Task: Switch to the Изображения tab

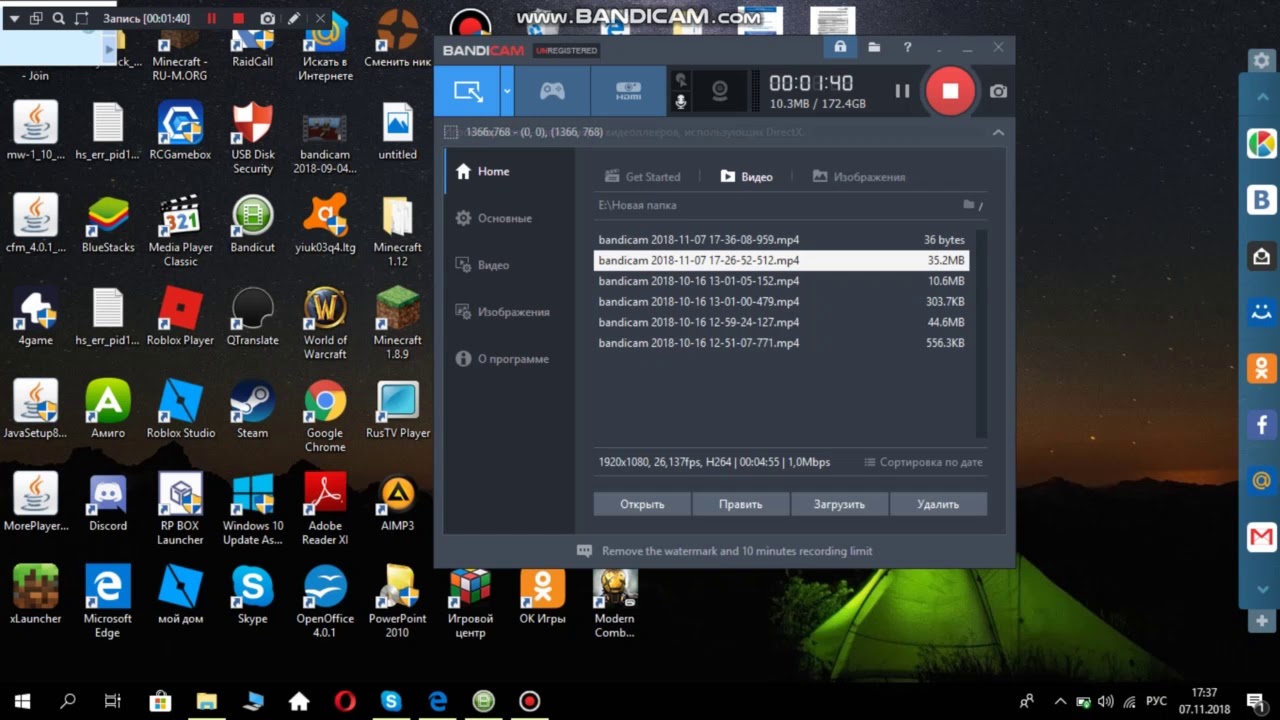Action: point(859,177)
